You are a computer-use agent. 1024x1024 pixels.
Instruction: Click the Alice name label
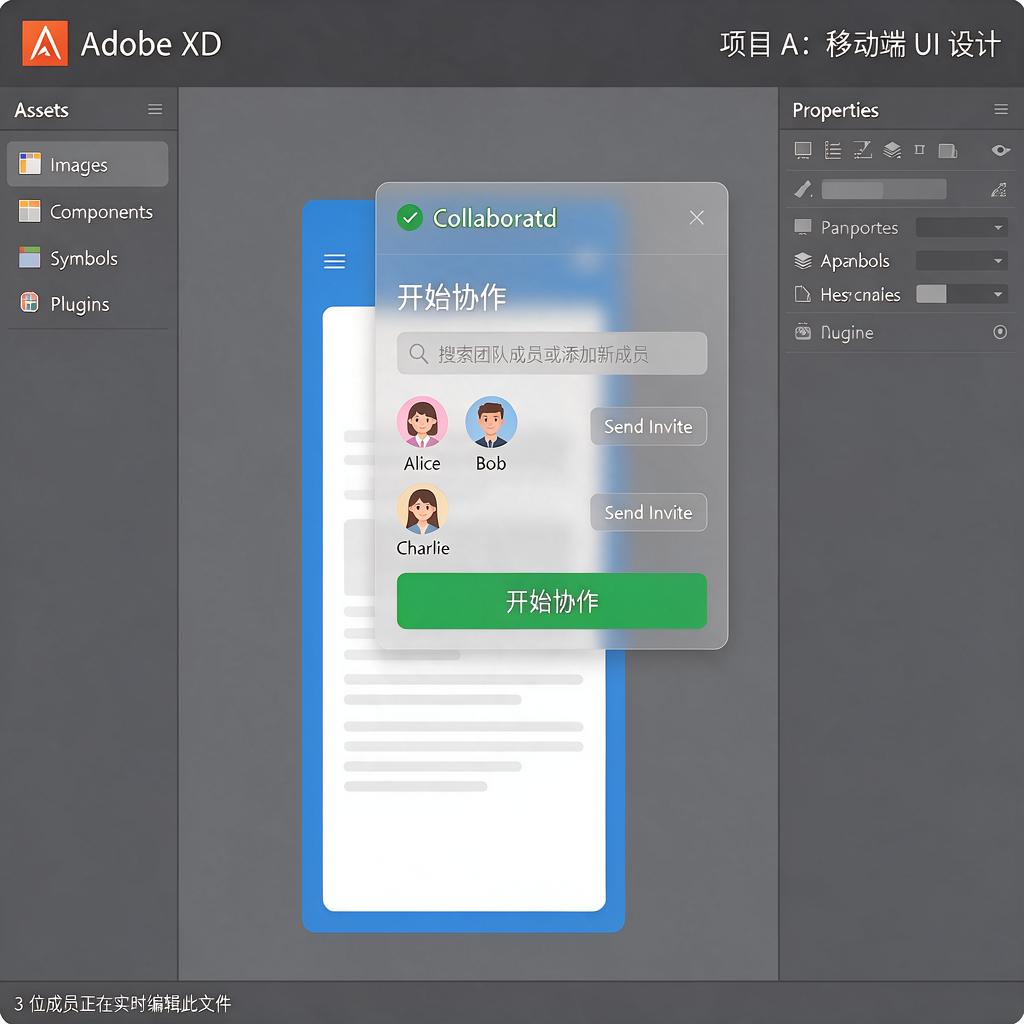(x=422, y=463)
